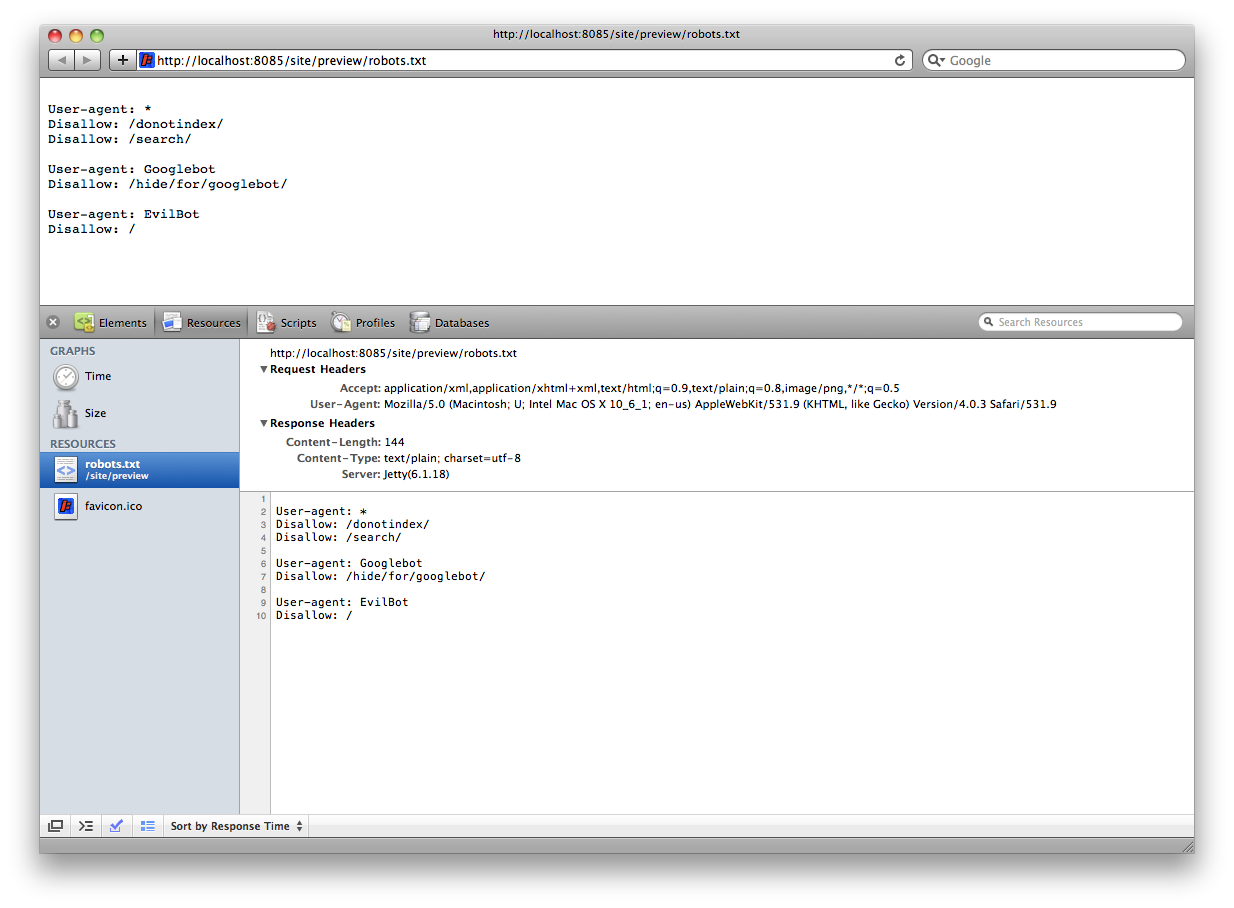The height and width of the screenshot is (908, 1234).
Task: Collapse the Response Headers section
Action: pos(264,423)
